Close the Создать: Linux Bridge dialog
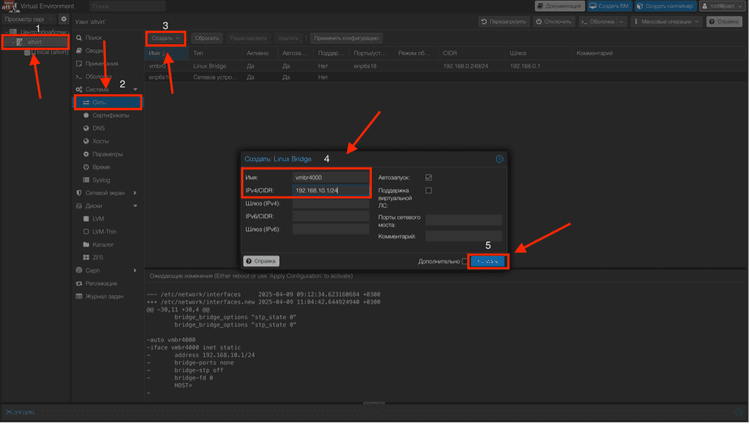The height and width of the screenshot is (424, 750). [x=499, y=159]
